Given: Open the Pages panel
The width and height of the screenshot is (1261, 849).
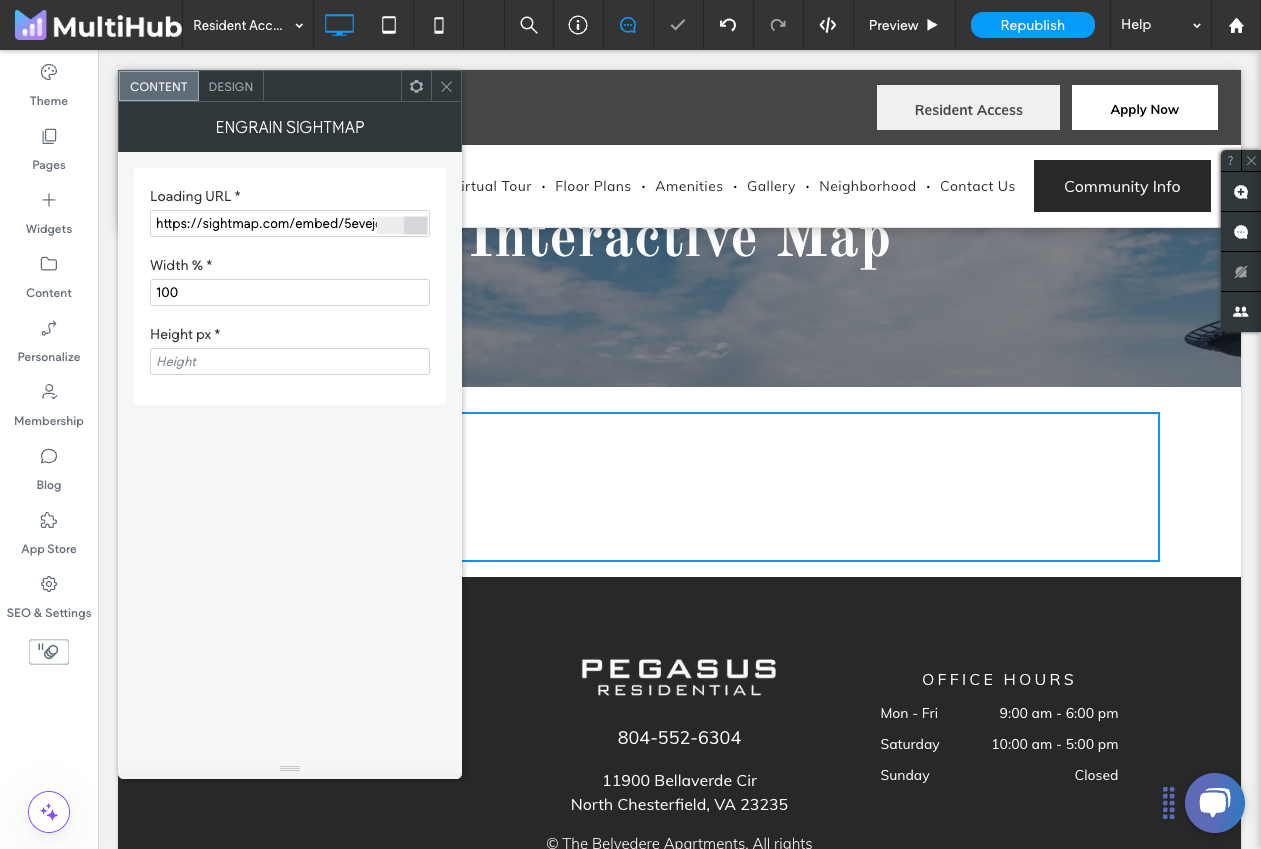Looking at the screenshot, I should (x=49, y=149).
